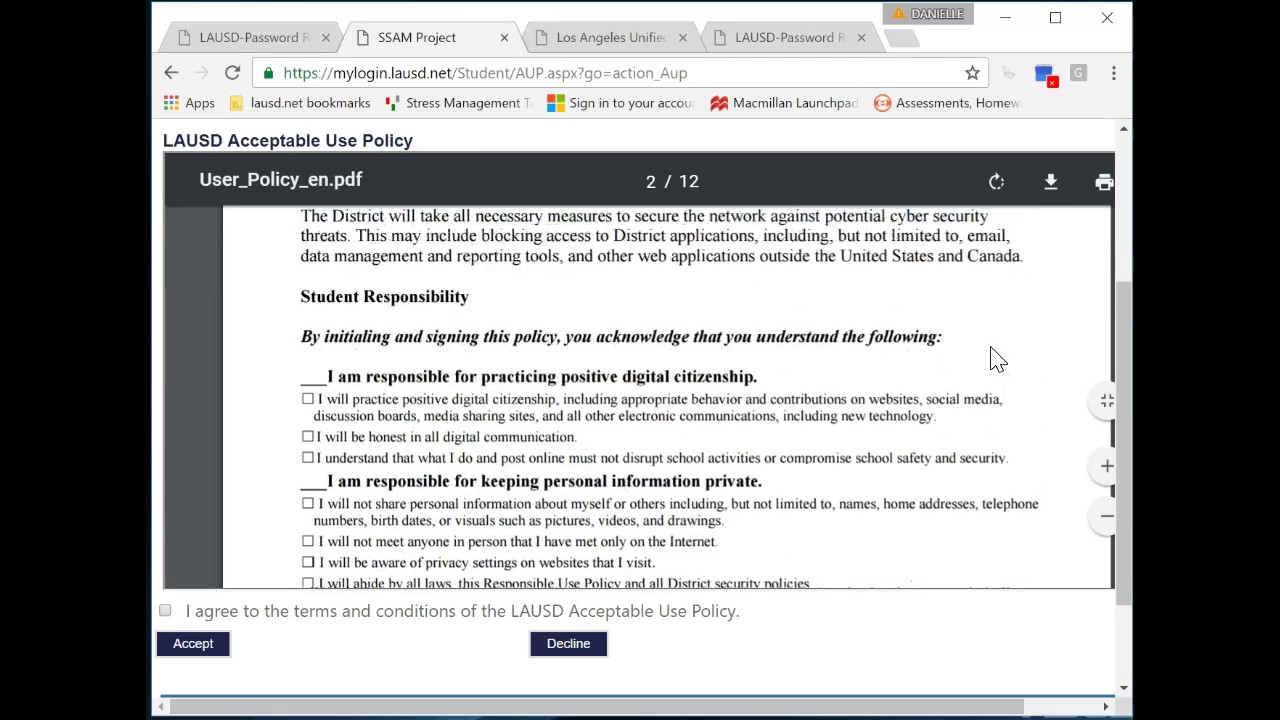Click the Decline button
The width and height of the screenshot is (1280, 720).
click(568, 644)
